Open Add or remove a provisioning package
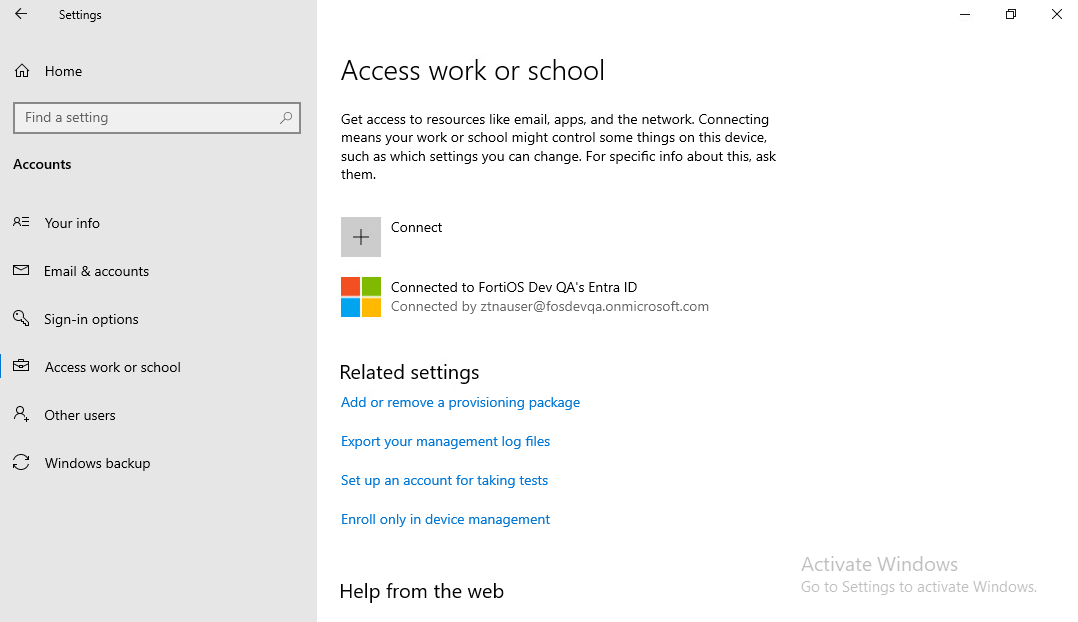Screen dimensions: 1078x622 (460, 402)
